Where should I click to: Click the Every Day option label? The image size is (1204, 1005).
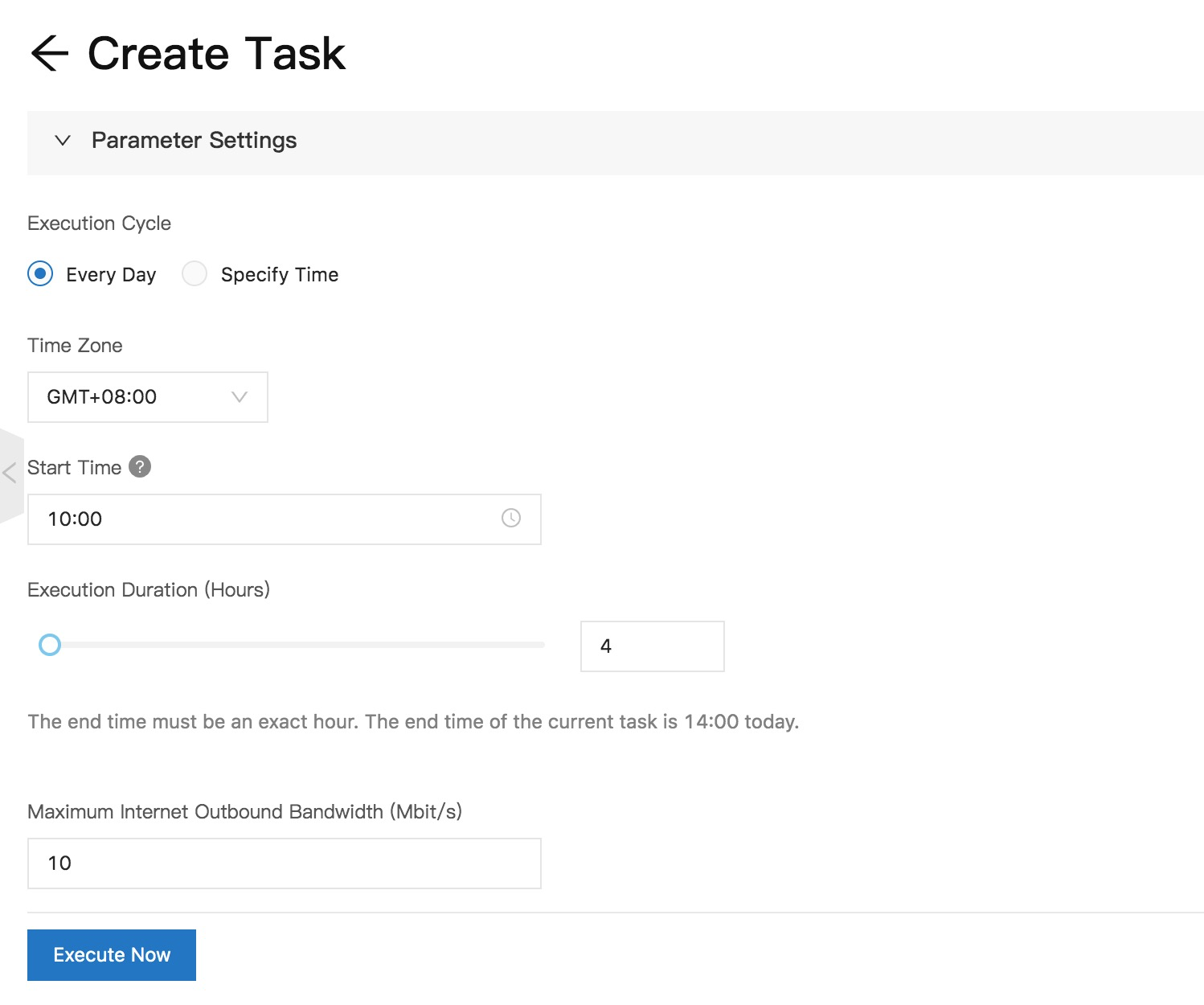pos(111,275)
